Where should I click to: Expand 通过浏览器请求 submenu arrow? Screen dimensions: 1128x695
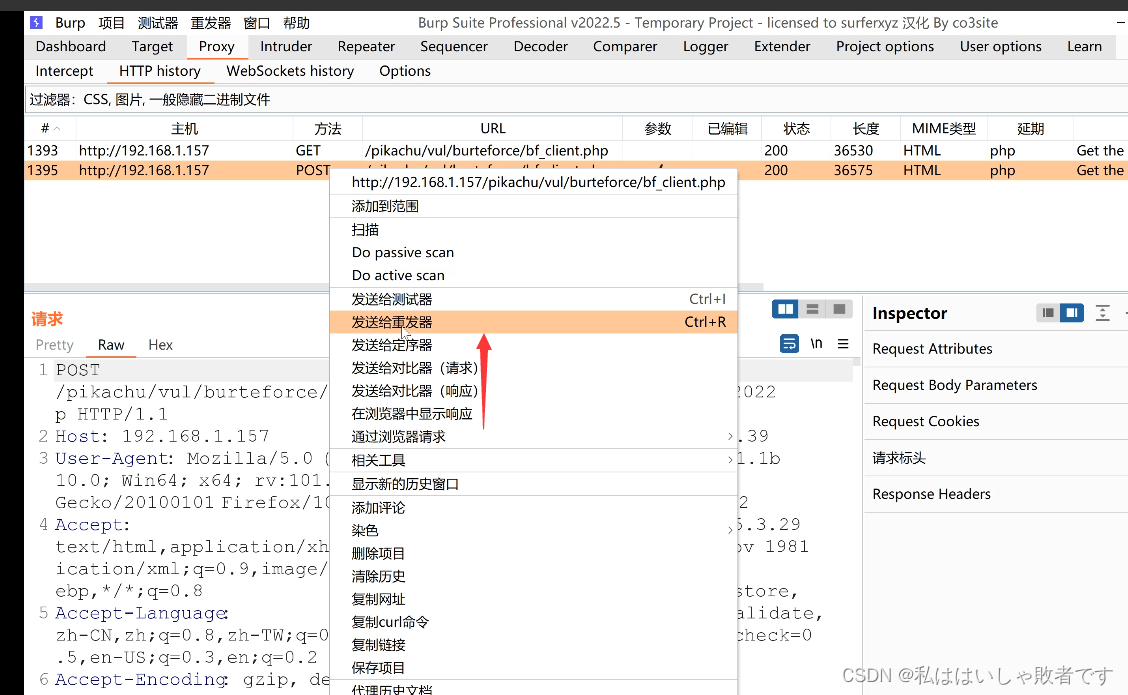(729, 436)
